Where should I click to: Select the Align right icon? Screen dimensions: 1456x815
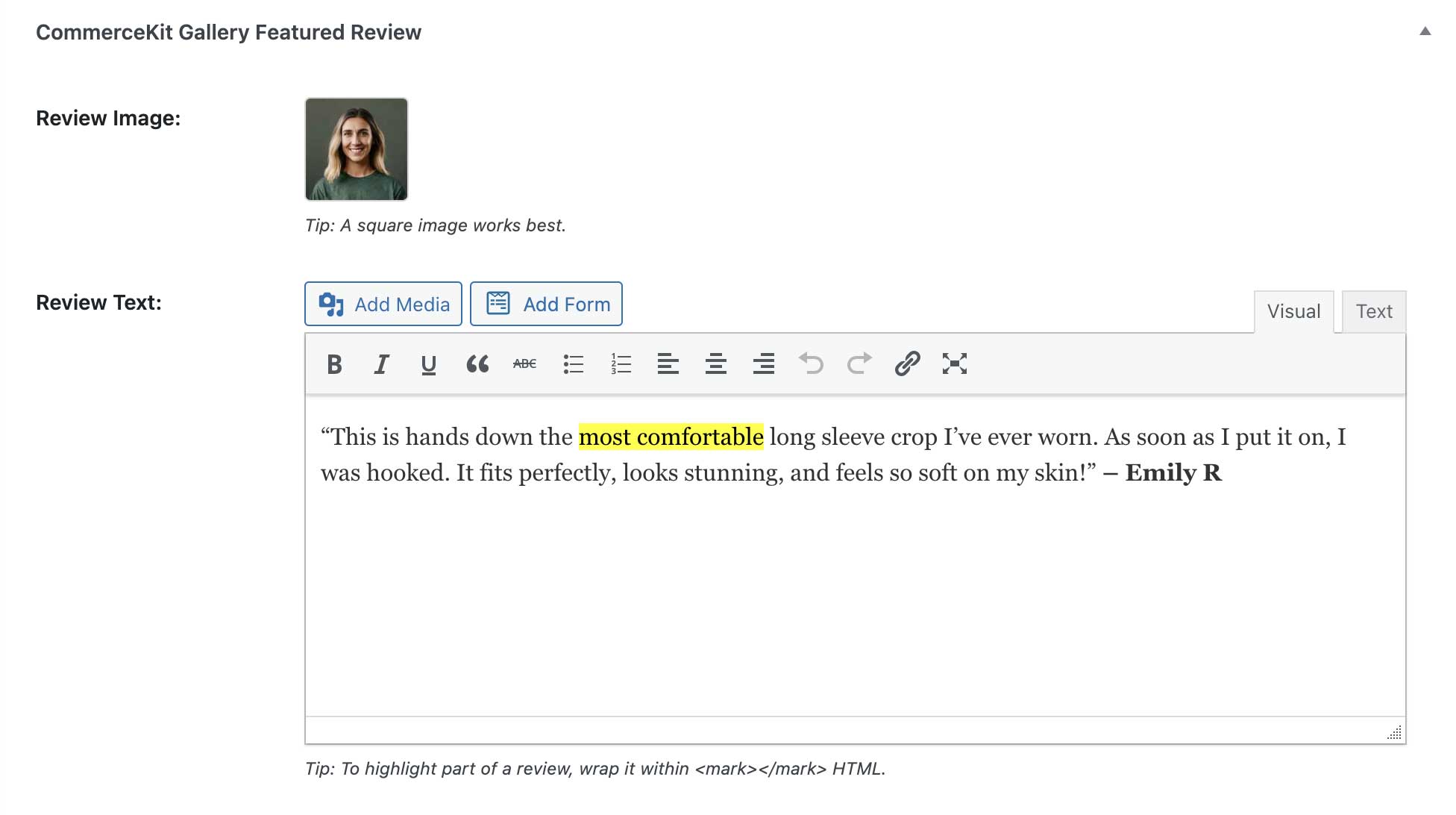click(x=763, y=363)
